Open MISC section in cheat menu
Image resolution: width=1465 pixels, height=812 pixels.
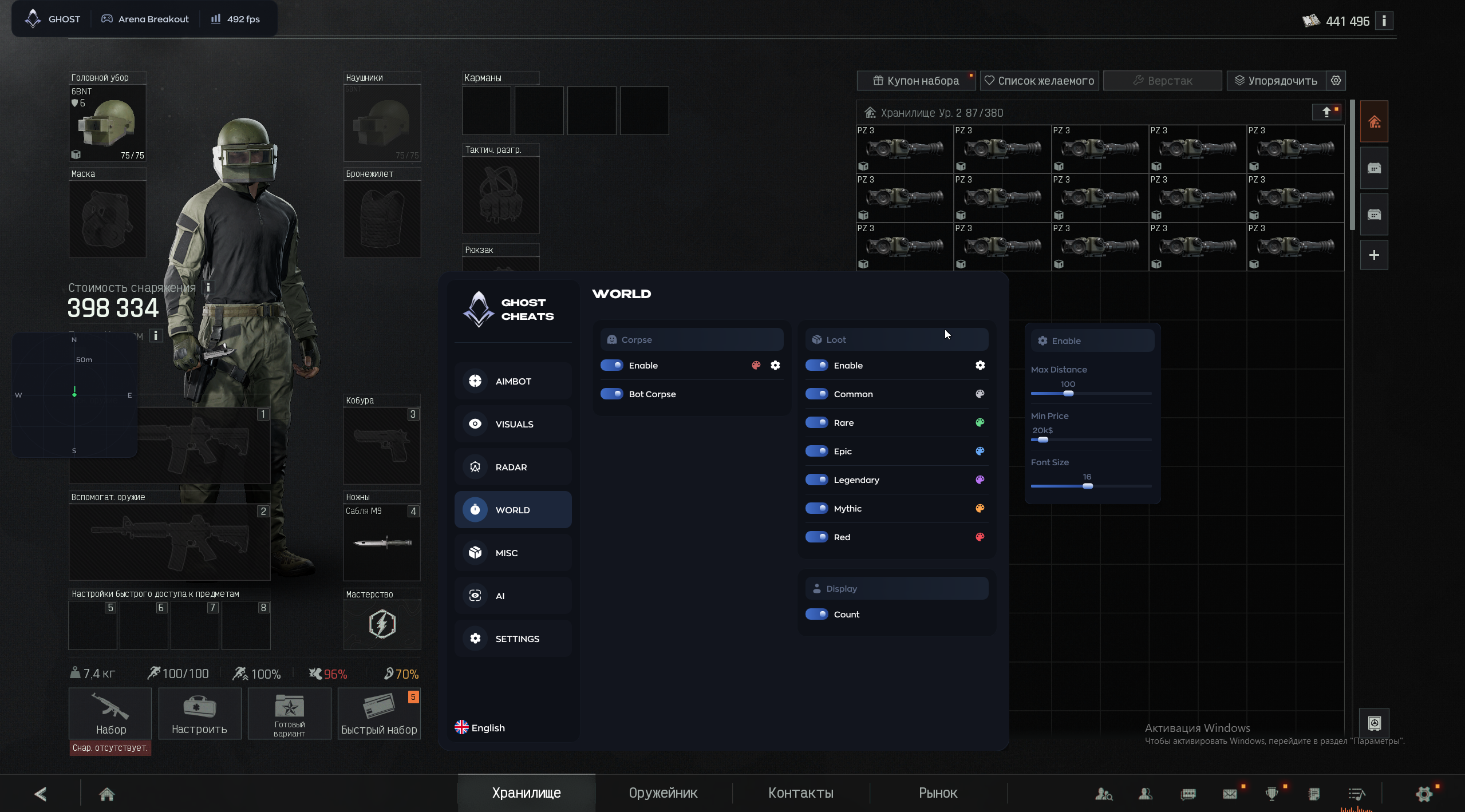click(x=513, y=553)
